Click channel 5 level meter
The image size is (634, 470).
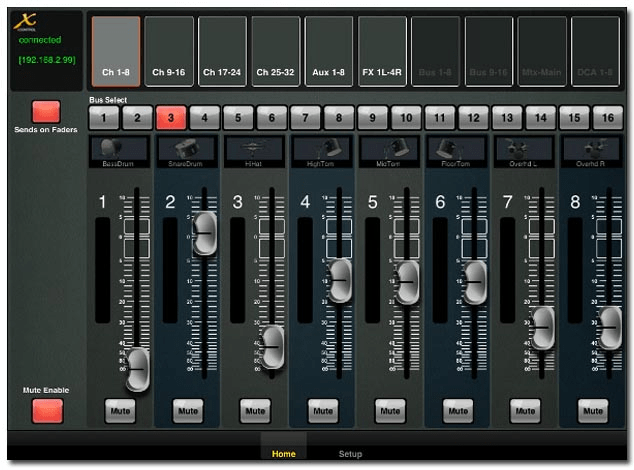pos(373,270)
